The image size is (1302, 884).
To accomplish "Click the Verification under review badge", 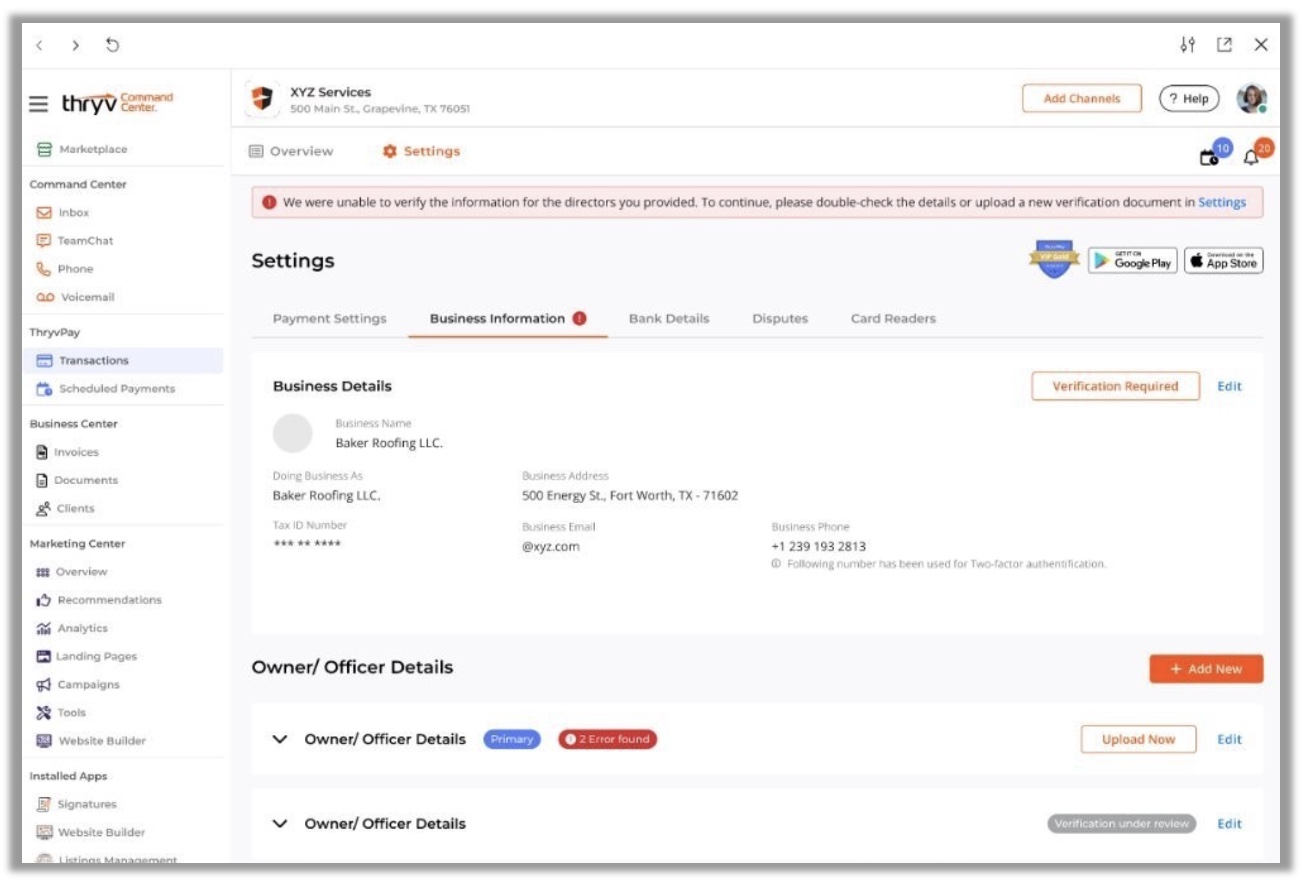I will tap(1123, 824).
